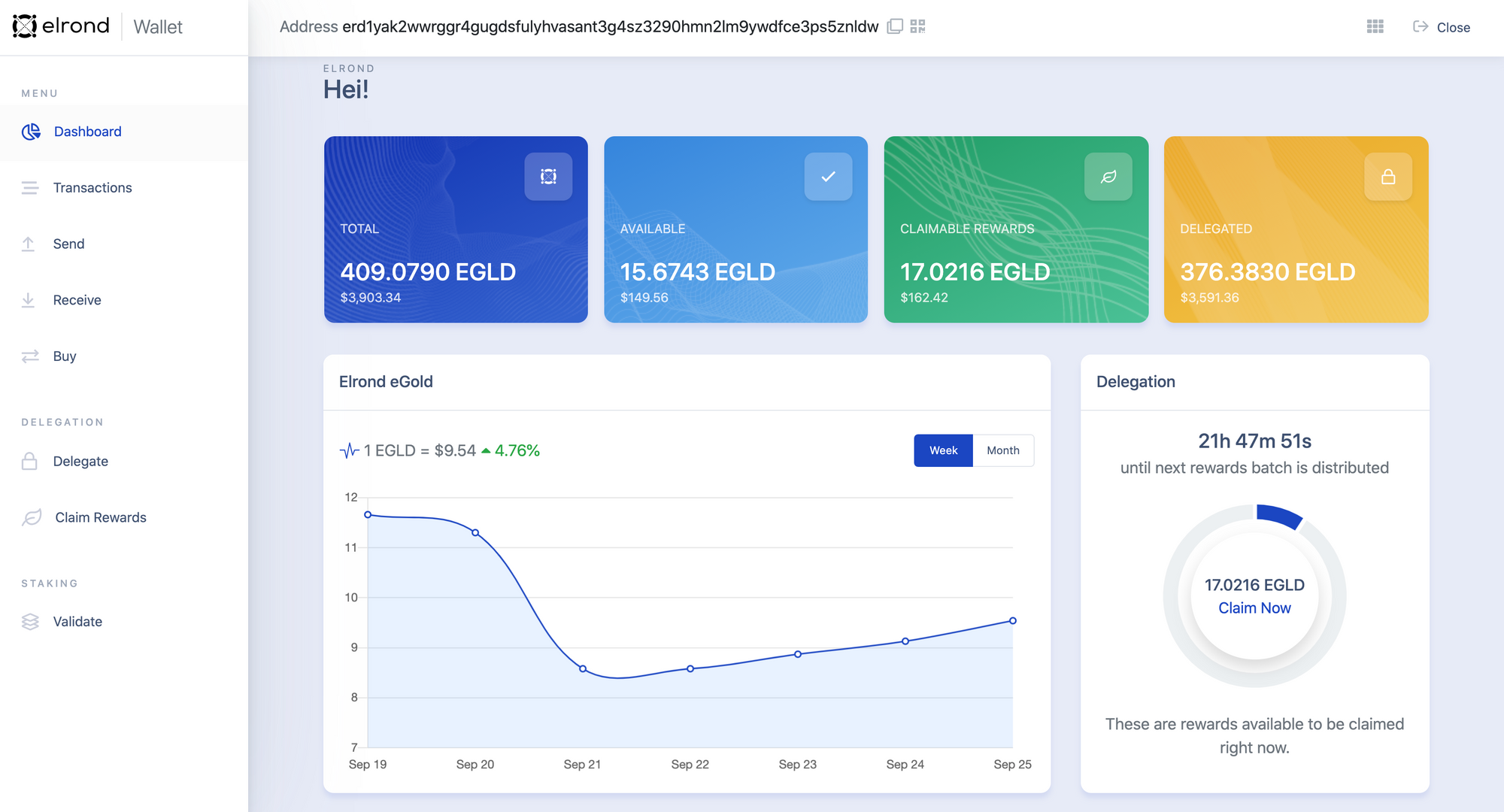Go to the Send page
The image size is (1504, 812).
(x=124, y=244)
